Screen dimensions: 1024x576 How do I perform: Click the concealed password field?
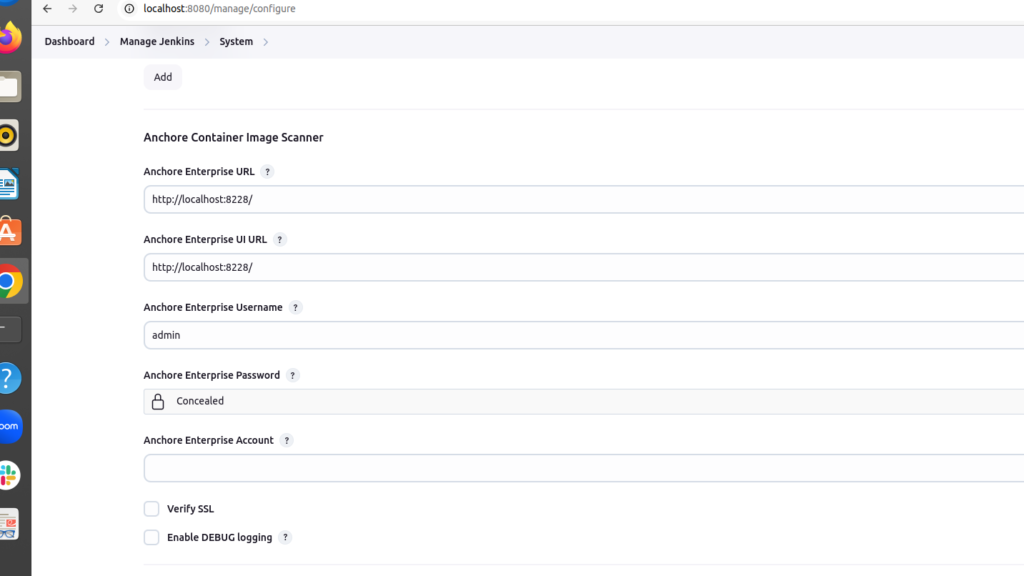pyautogui.click(x=584, y=402)
